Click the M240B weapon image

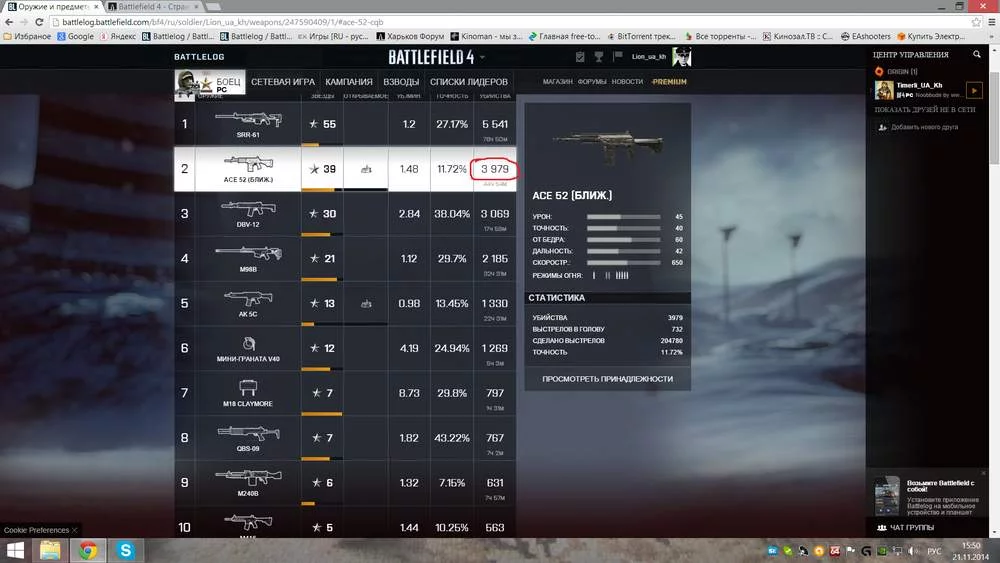tap(249, 478)
